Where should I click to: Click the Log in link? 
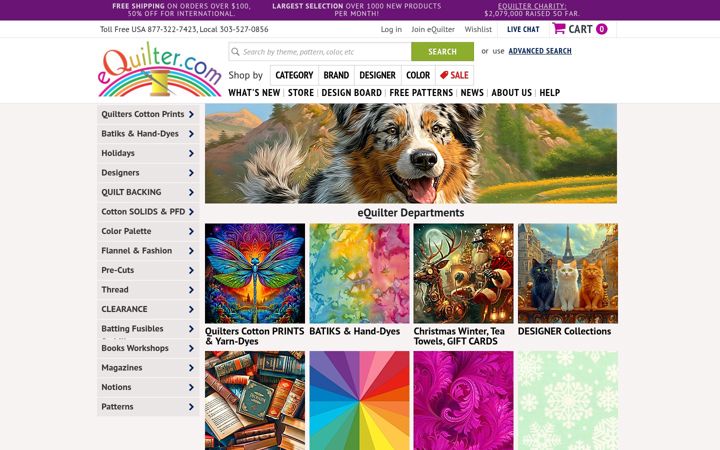pos(391,29)
